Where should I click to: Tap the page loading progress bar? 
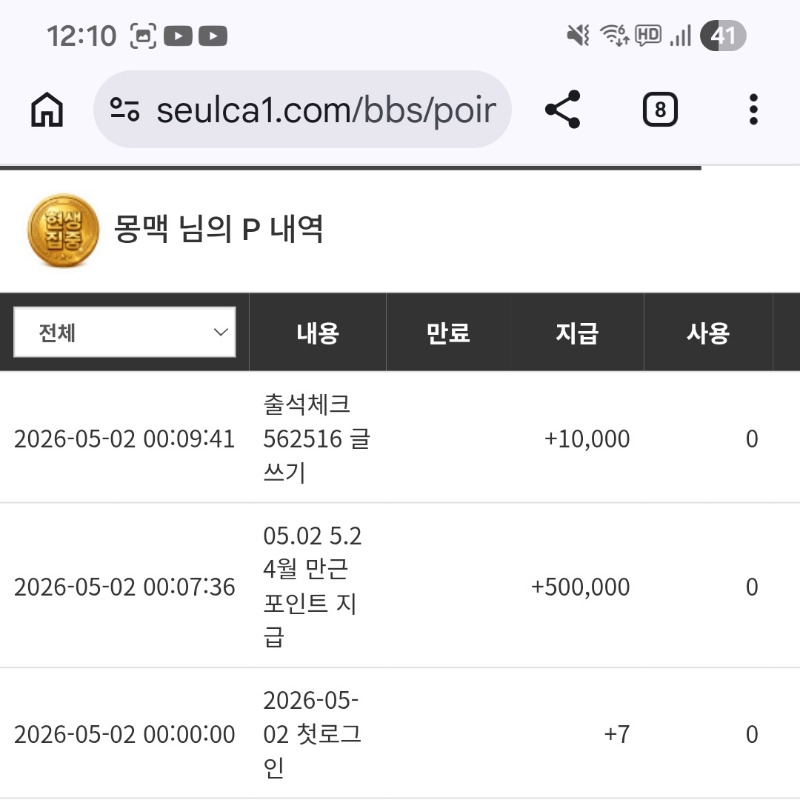click(x=351, y=167)
